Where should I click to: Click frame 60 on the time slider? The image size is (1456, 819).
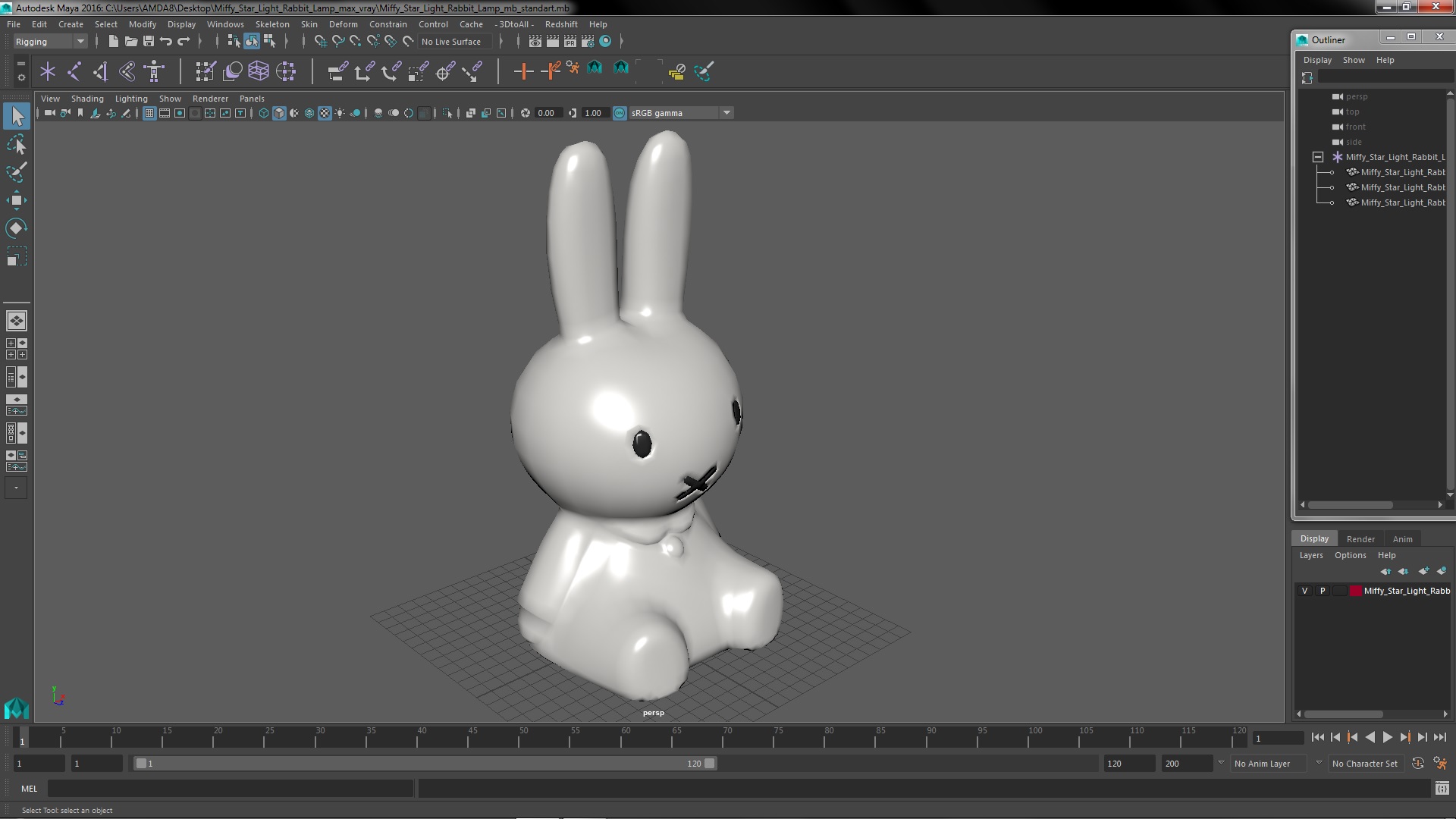click(x=626, y=737)
